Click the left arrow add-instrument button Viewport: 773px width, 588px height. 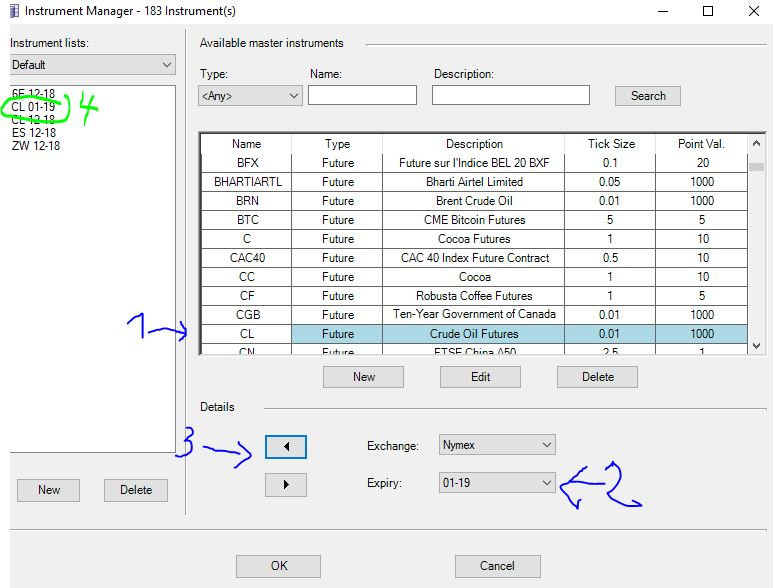285,447
